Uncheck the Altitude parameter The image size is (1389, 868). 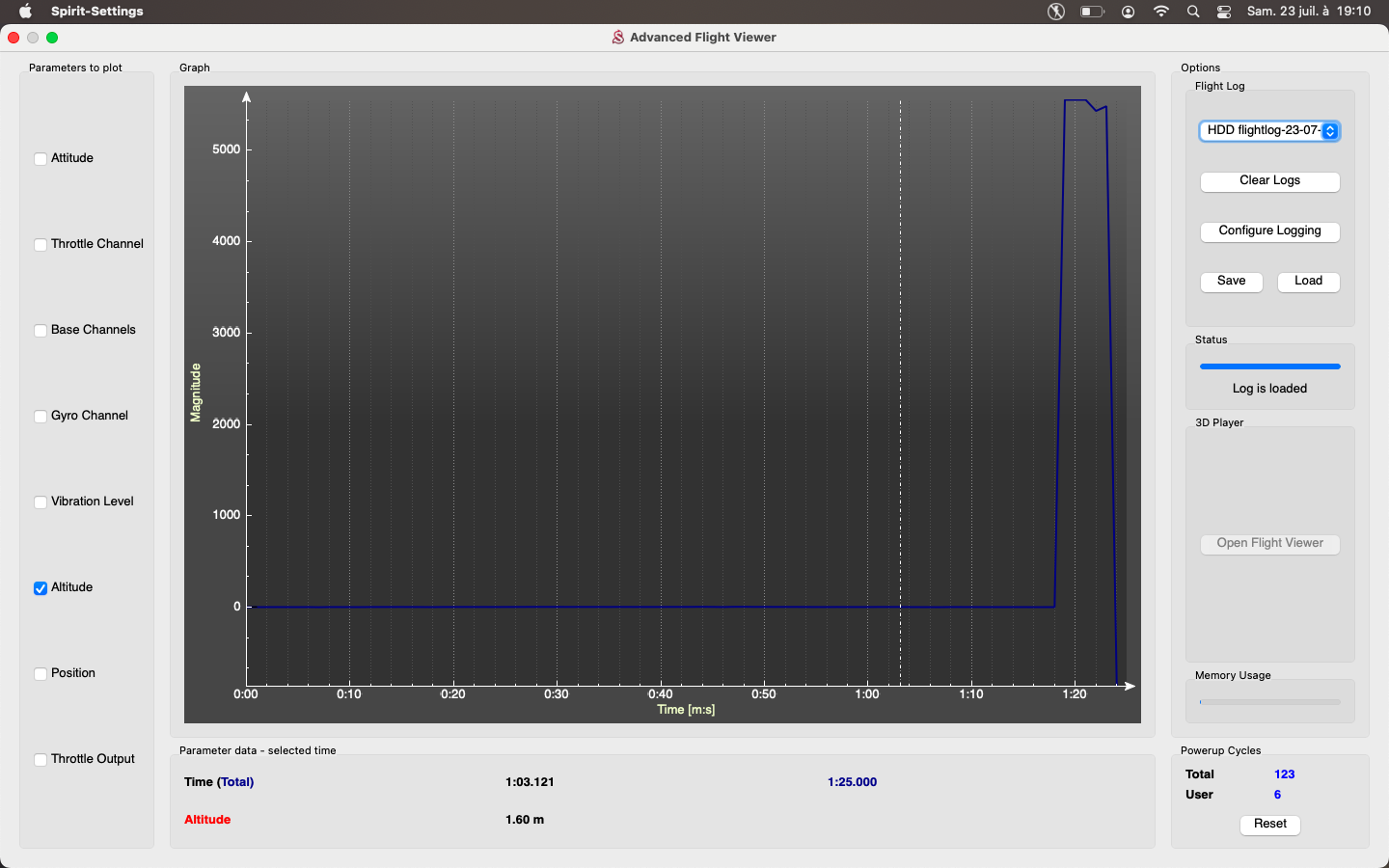(41, 588)
